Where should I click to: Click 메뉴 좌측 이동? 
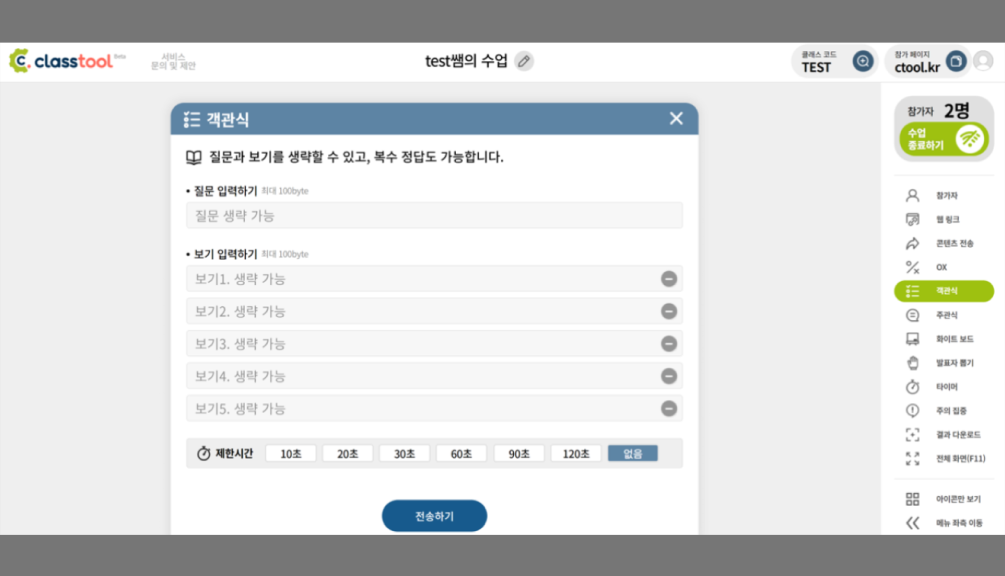[943, 523]
